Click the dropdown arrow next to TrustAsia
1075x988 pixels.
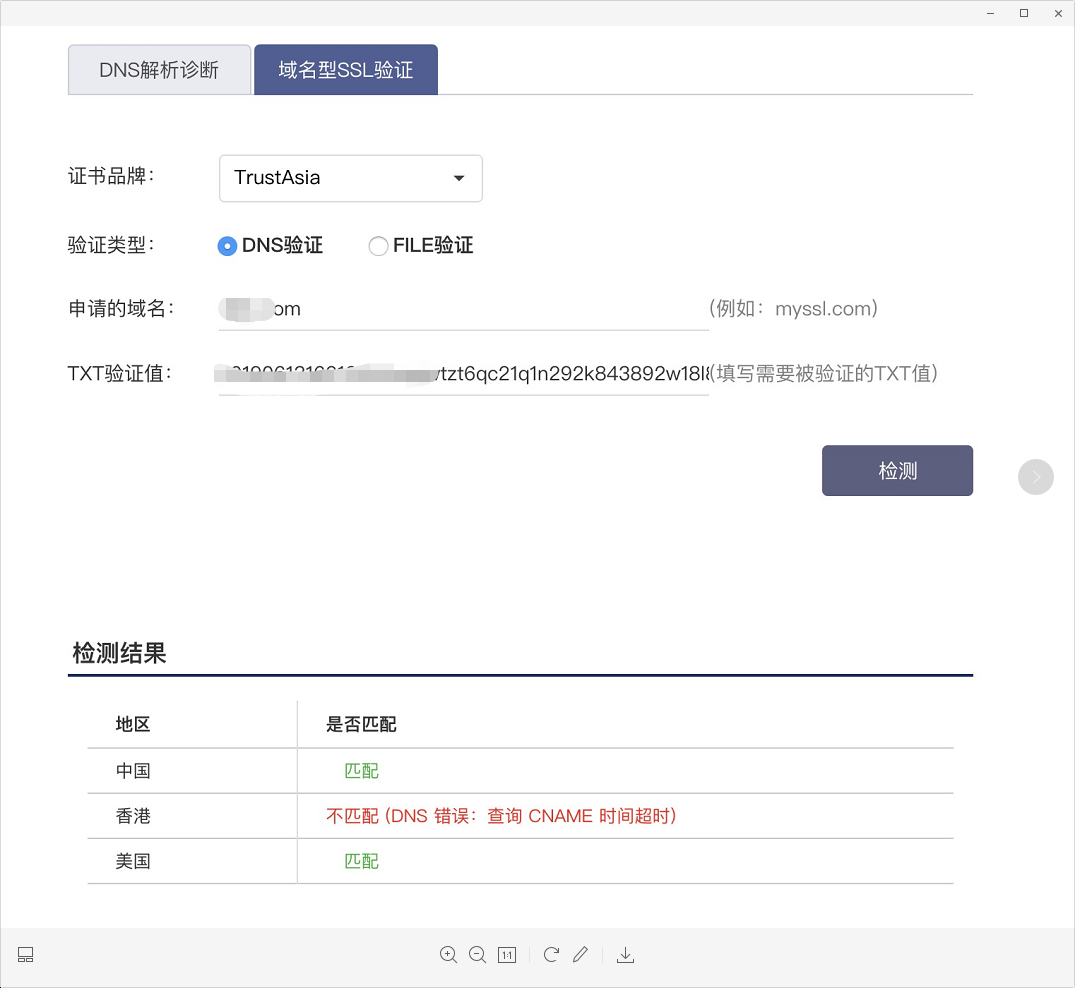tap(460, 178)
